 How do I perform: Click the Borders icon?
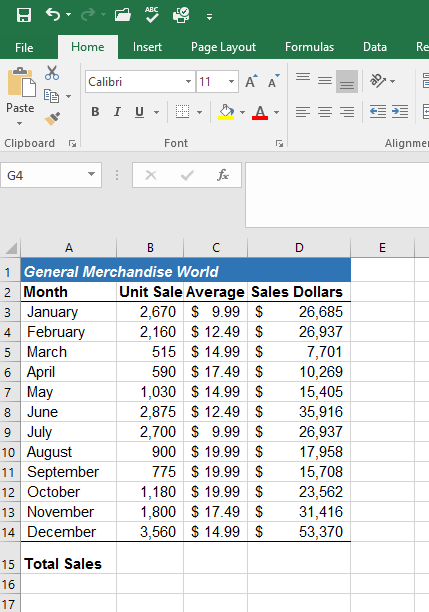tap(182, 112)
